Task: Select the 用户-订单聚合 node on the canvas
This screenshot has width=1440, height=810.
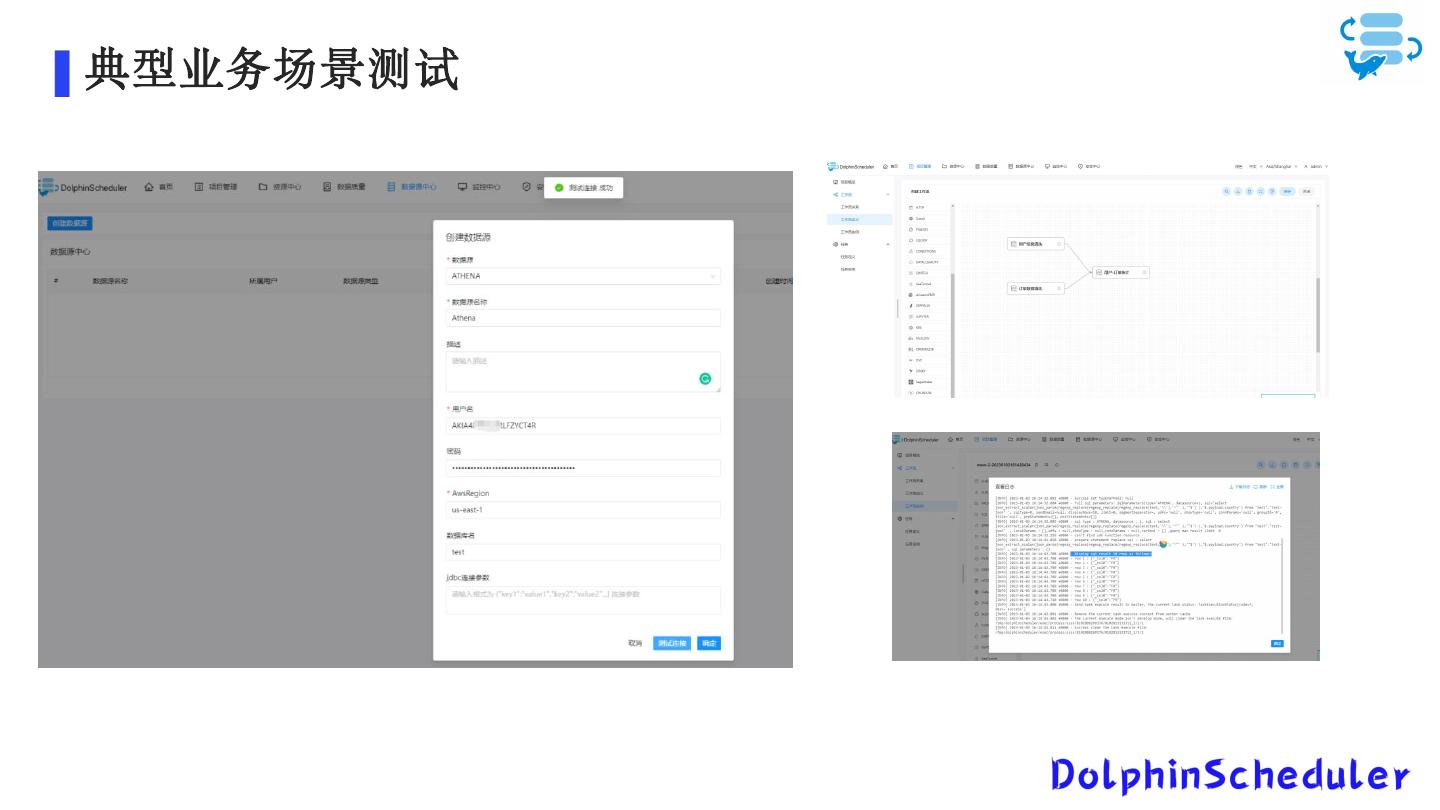Action: [1122, 272]
